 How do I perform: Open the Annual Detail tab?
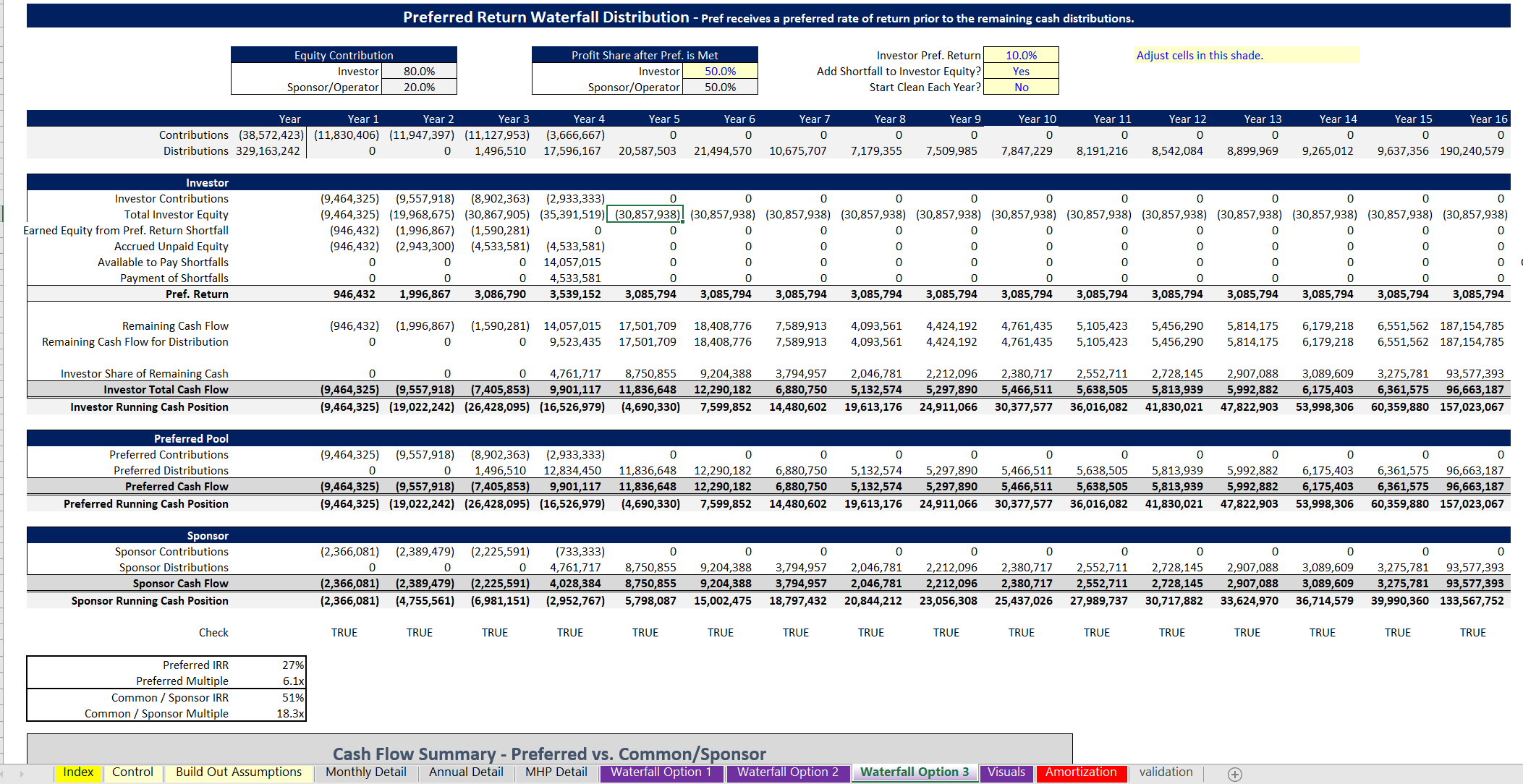[466, 772]
